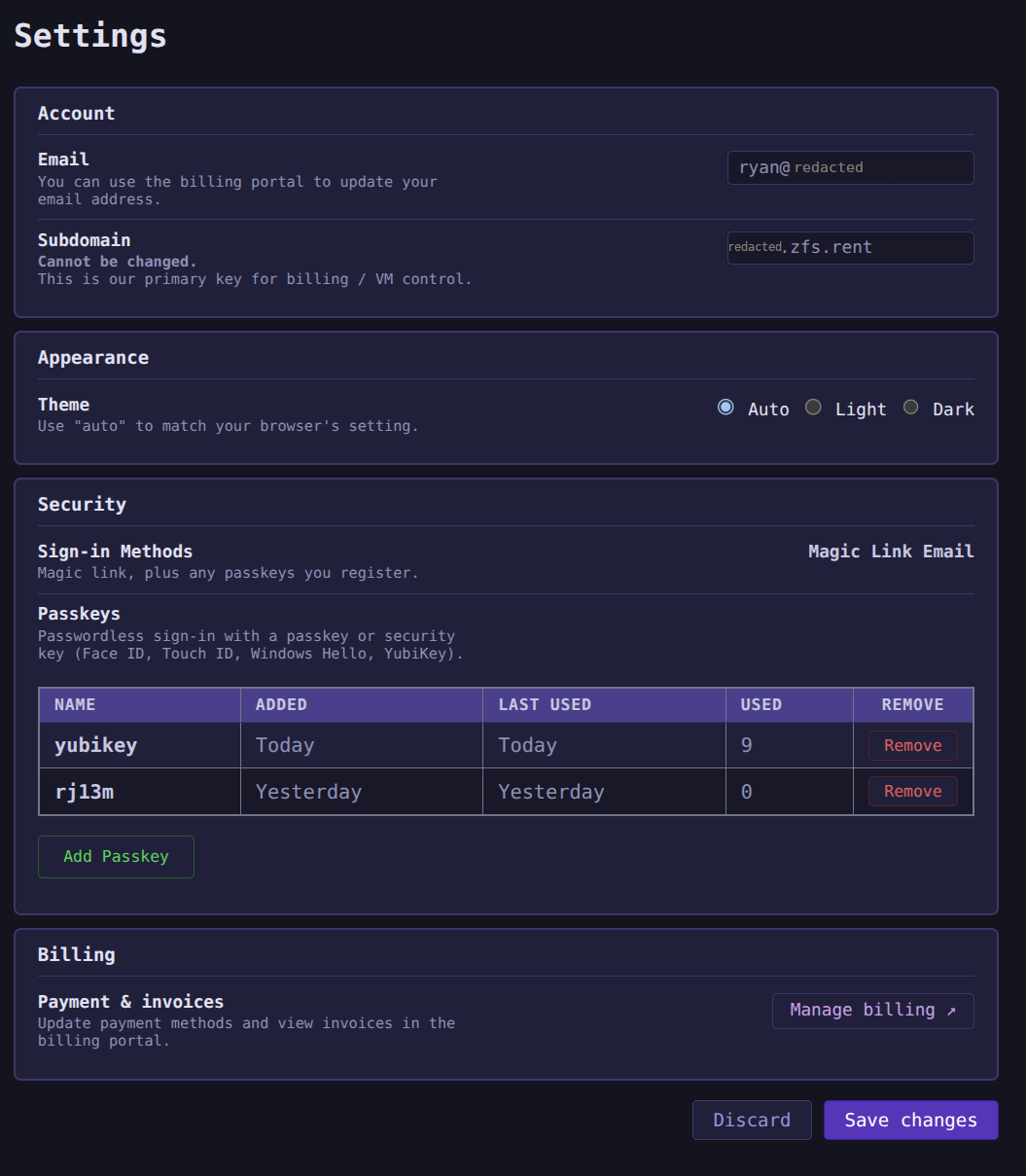
Task: Click the Payment & invoices label
Action: tap(130, 1002)
